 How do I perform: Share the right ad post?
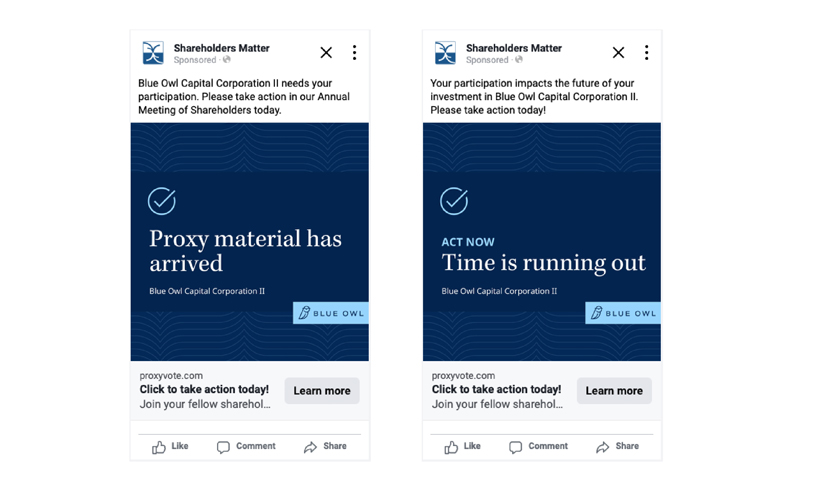point(618,446)
